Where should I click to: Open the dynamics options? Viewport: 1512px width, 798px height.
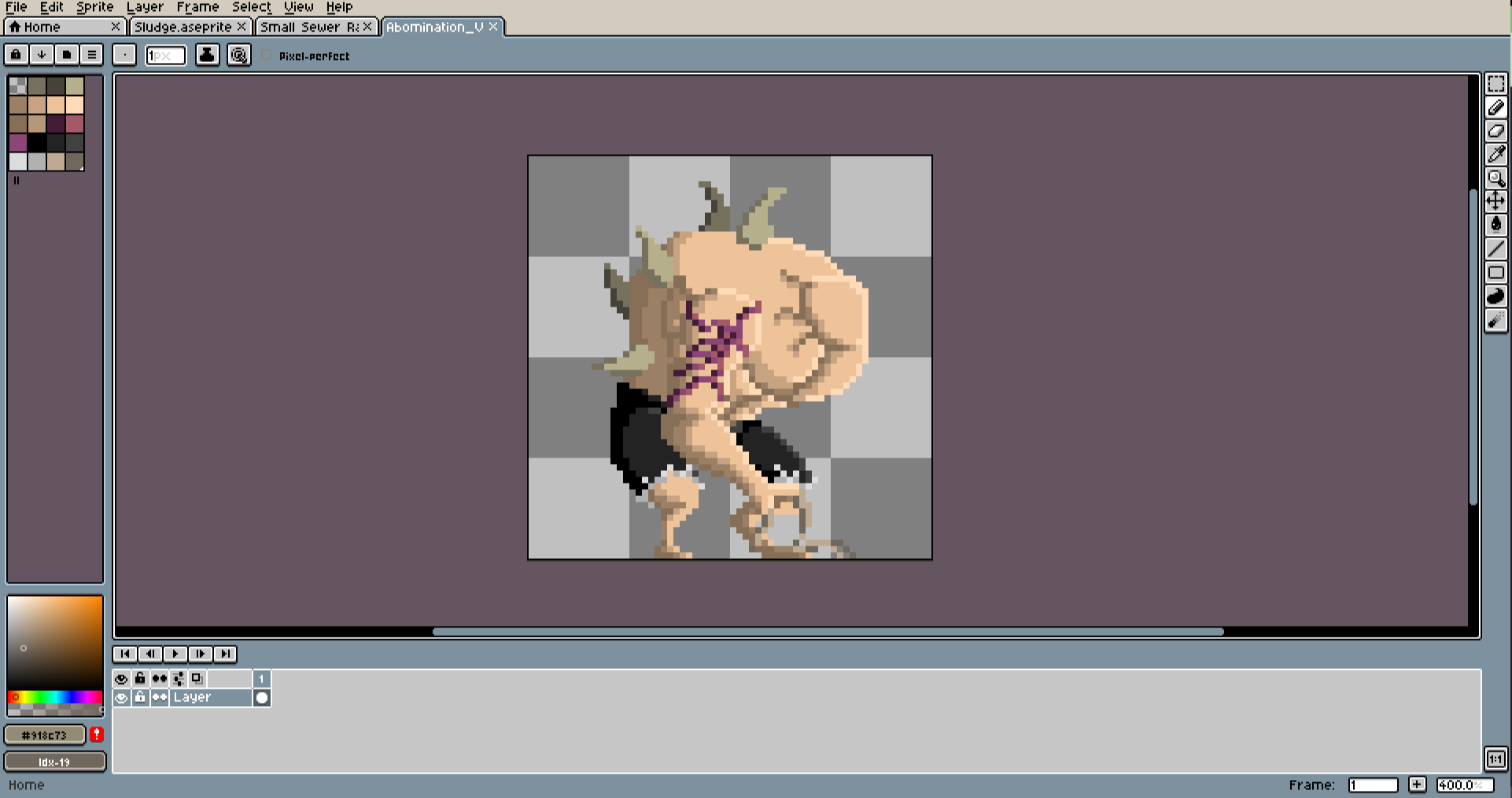click(239, 55)
